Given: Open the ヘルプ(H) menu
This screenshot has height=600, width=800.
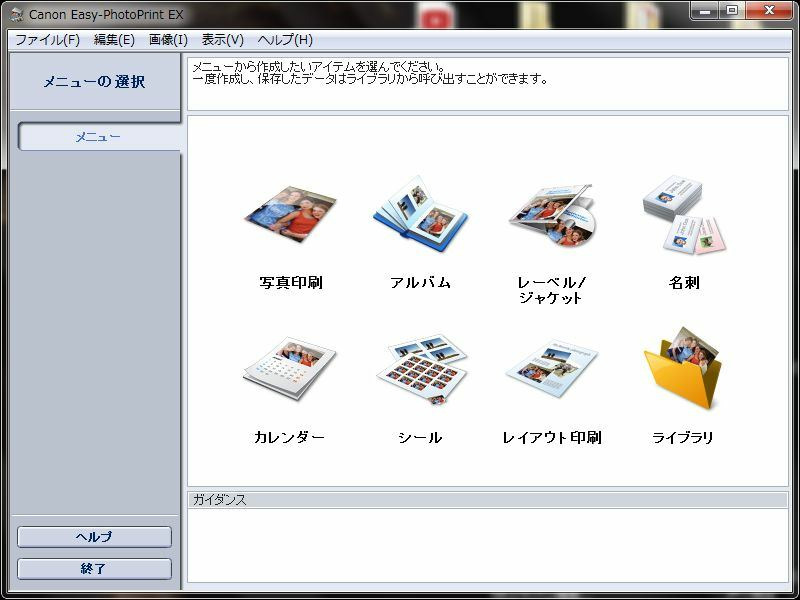Looking at the screenshot, I should [x=285, y=40].
